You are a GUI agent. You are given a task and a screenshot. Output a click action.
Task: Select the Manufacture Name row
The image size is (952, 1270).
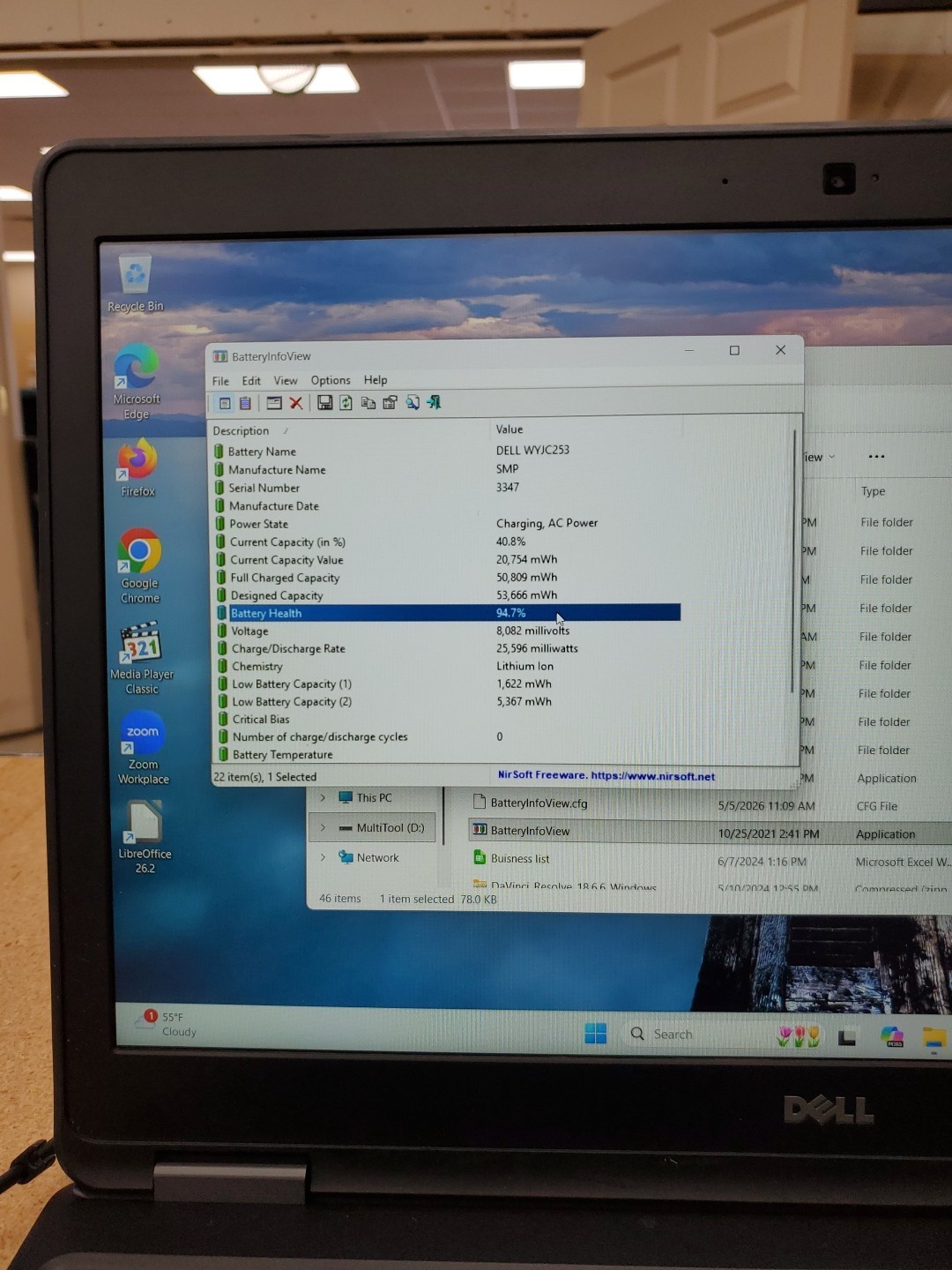pyautogui.click(x=446, y=469)
